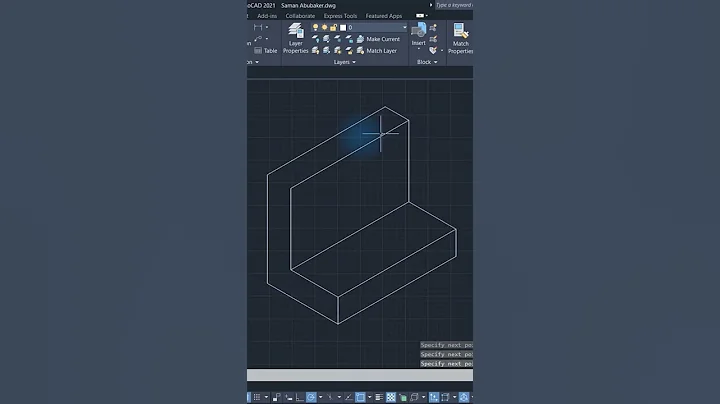This screenshot has height=404, width=720.
Task: Toggle Dynamic Input in status bar
Action: (288, 397)
